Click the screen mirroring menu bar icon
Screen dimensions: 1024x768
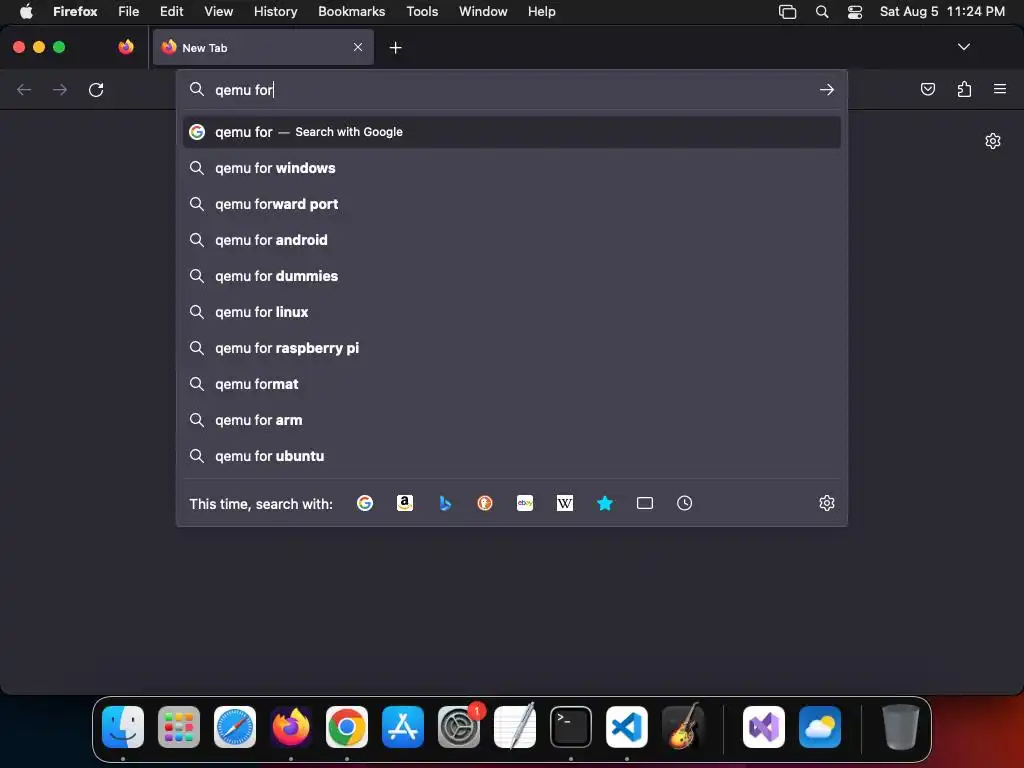(x=788, y=12)
